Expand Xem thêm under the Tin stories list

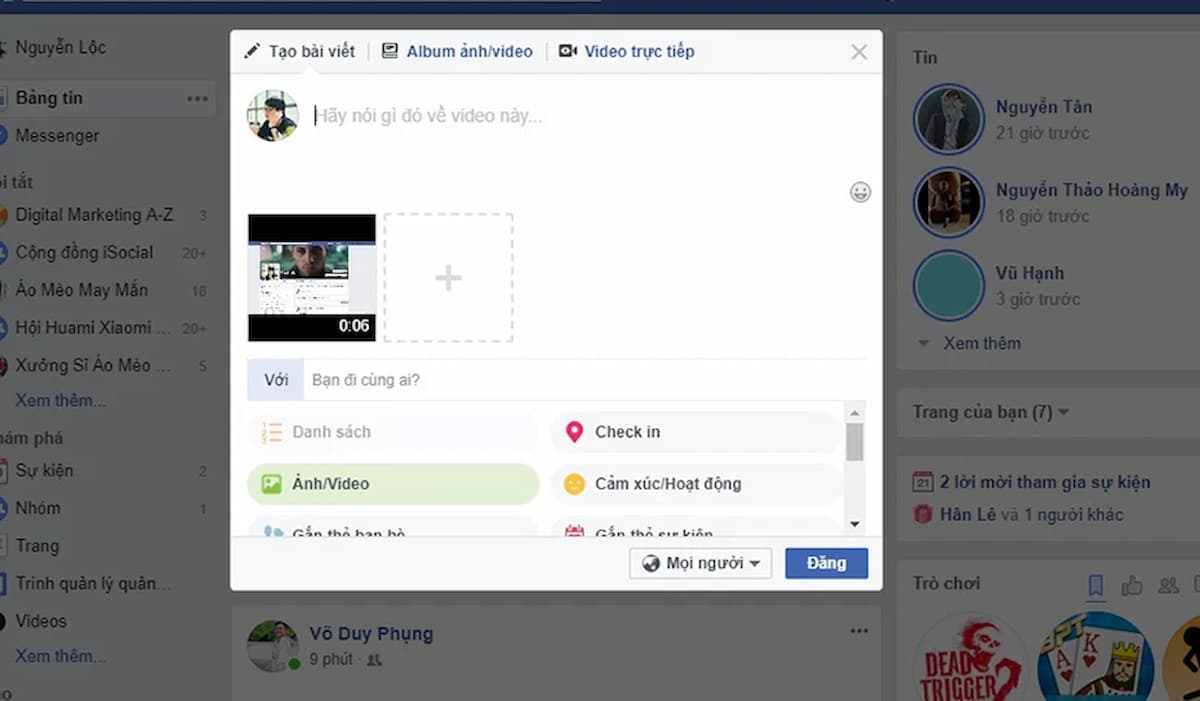pos(981,343)
